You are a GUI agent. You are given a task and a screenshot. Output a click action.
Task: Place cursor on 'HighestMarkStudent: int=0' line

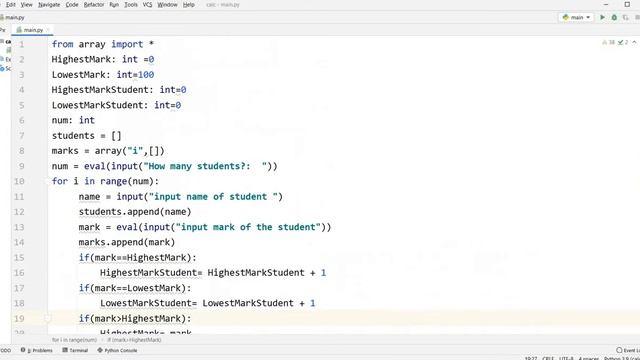(119, 90)
